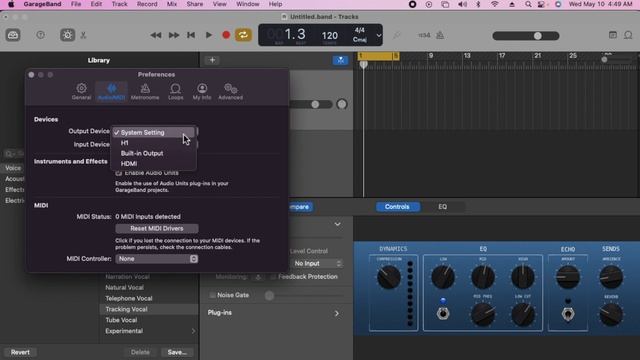The image size is (640, 360).
Task: Open the LCD display mode dropdown arrow
Action: (378, 36)
